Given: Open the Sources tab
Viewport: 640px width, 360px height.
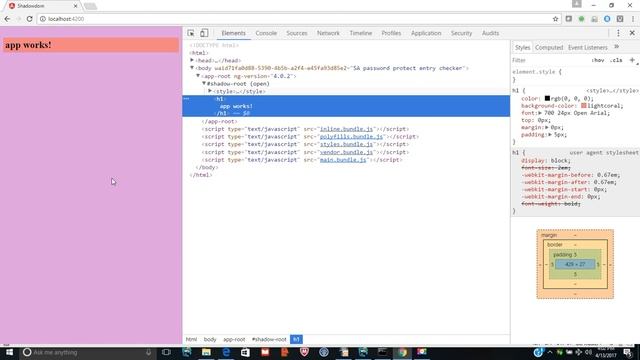Looking at the screenshot, I should (x=297, y=33).
